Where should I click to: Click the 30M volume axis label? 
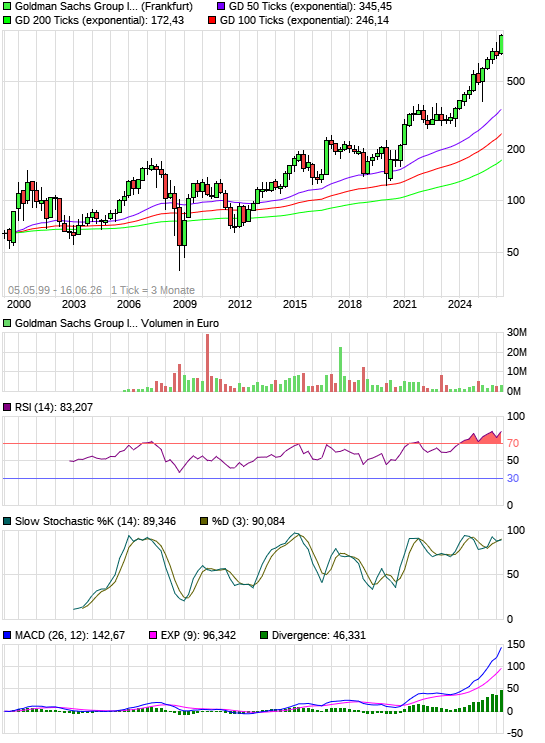coord(517,333)
